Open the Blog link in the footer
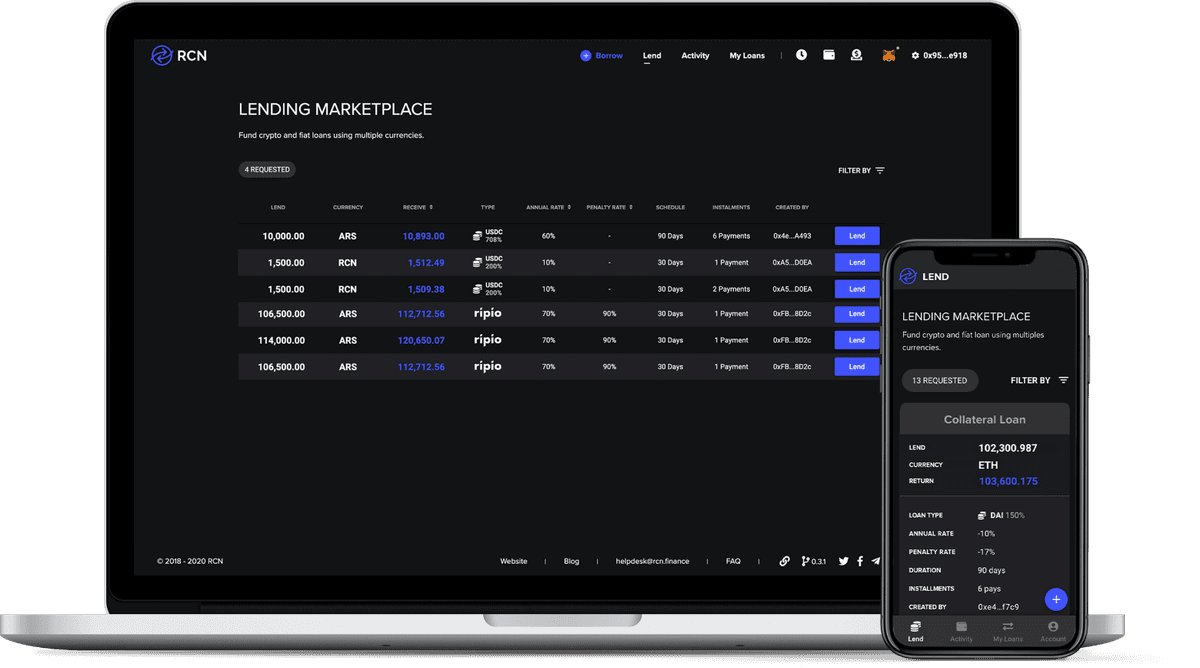1200x668 pixels. click(x=571, y=561)
